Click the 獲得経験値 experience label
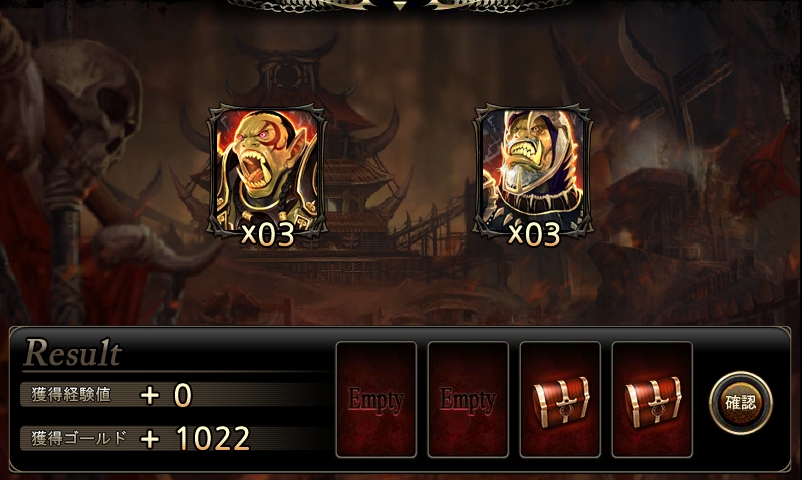 click(x=71, y=395)
